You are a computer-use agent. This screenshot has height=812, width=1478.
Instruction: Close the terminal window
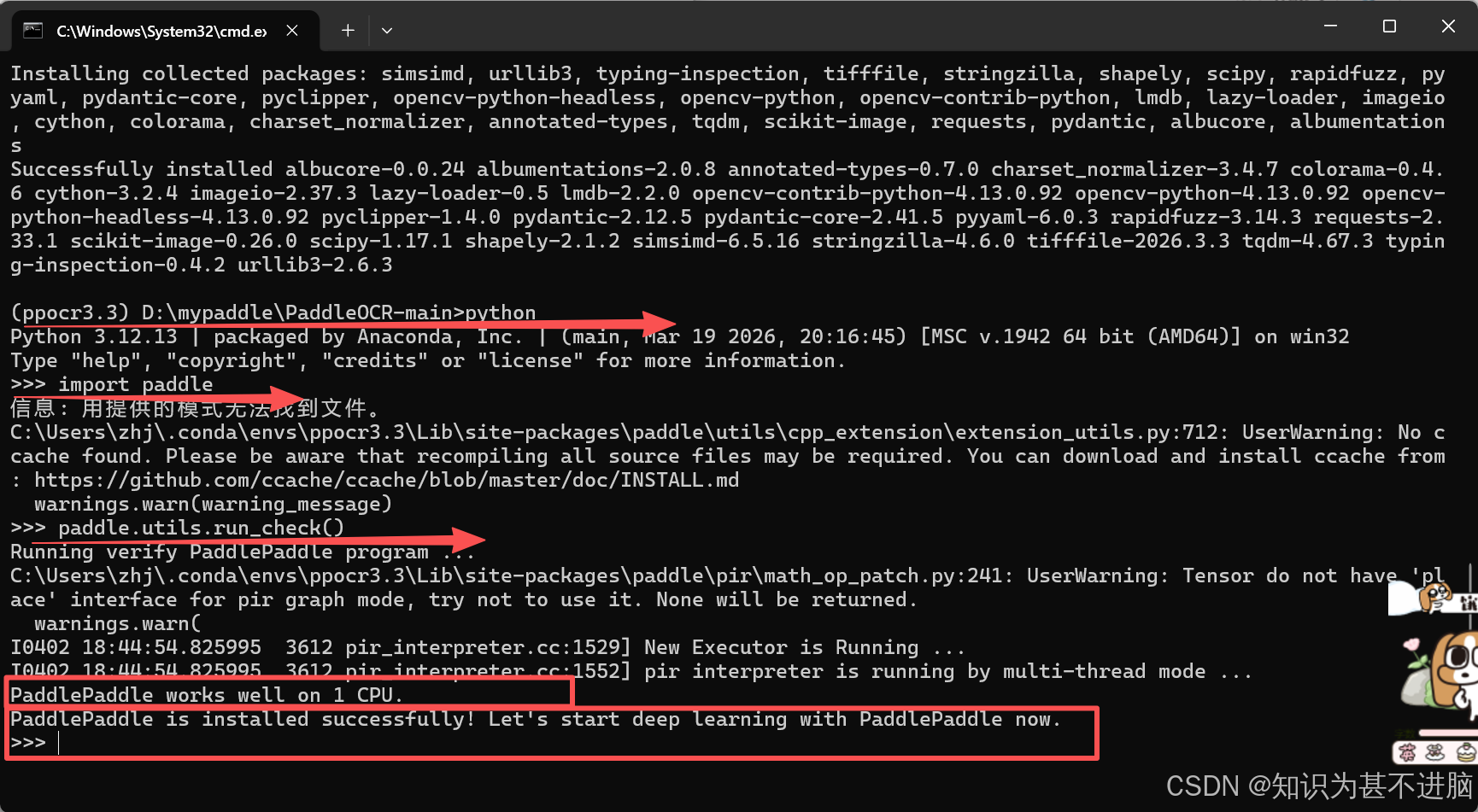coord(1448,26)
